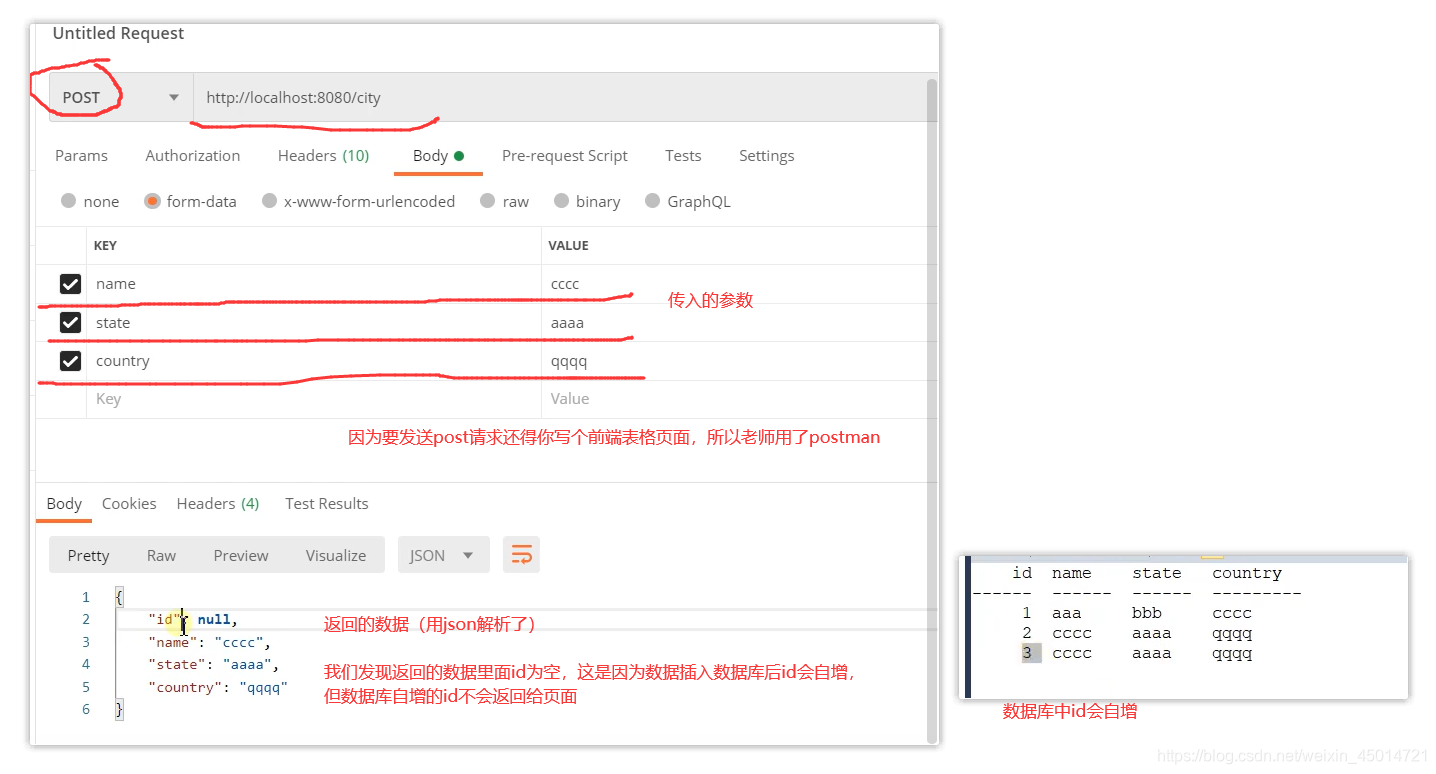The height and width of the screenshot is (774, 1436).
Task: Click the "name": "cccc" response line
Action: click(x=210, y=642)
